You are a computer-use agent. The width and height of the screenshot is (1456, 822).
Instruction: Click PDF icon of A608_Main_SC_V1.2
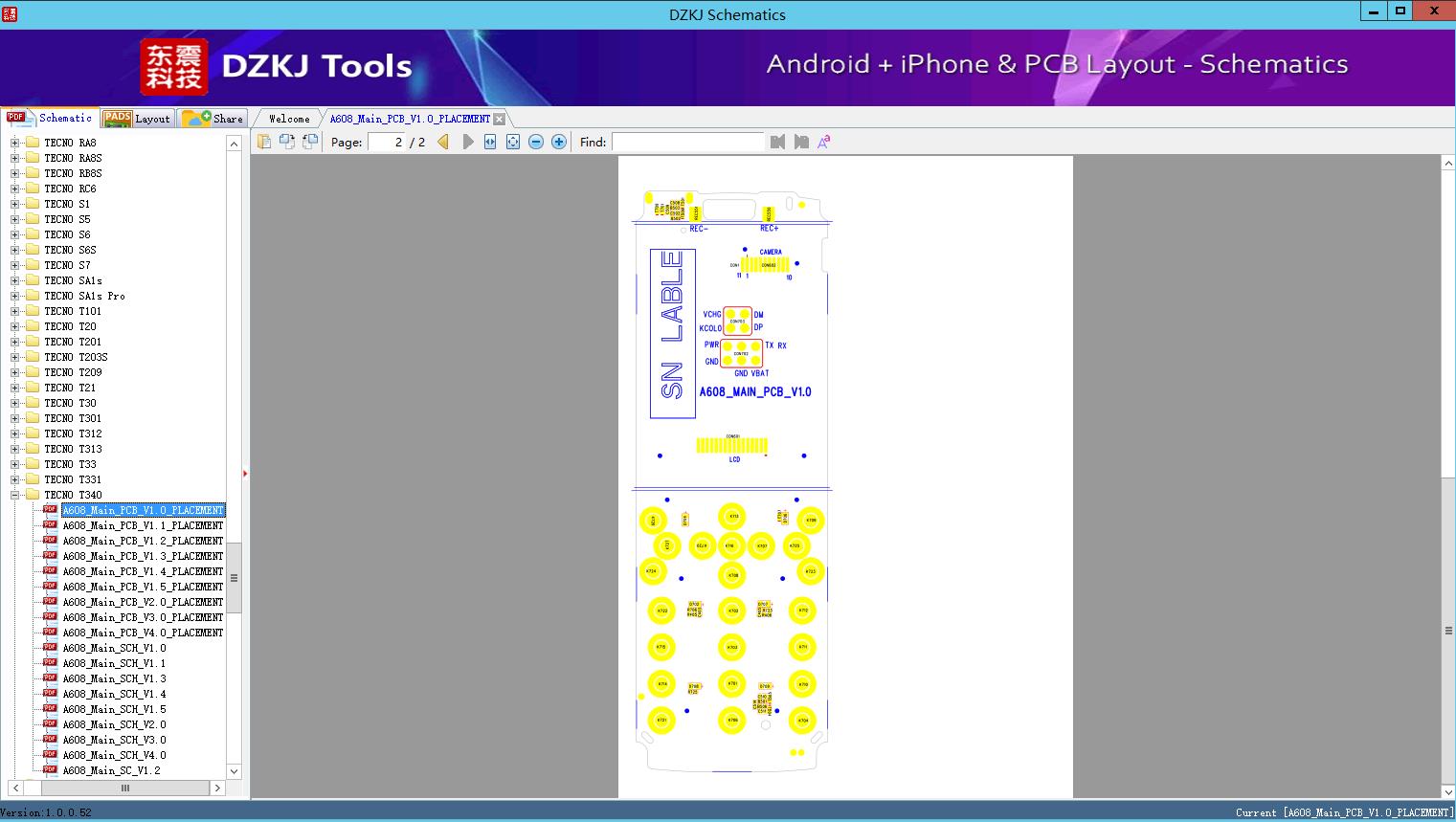[51, 770]
